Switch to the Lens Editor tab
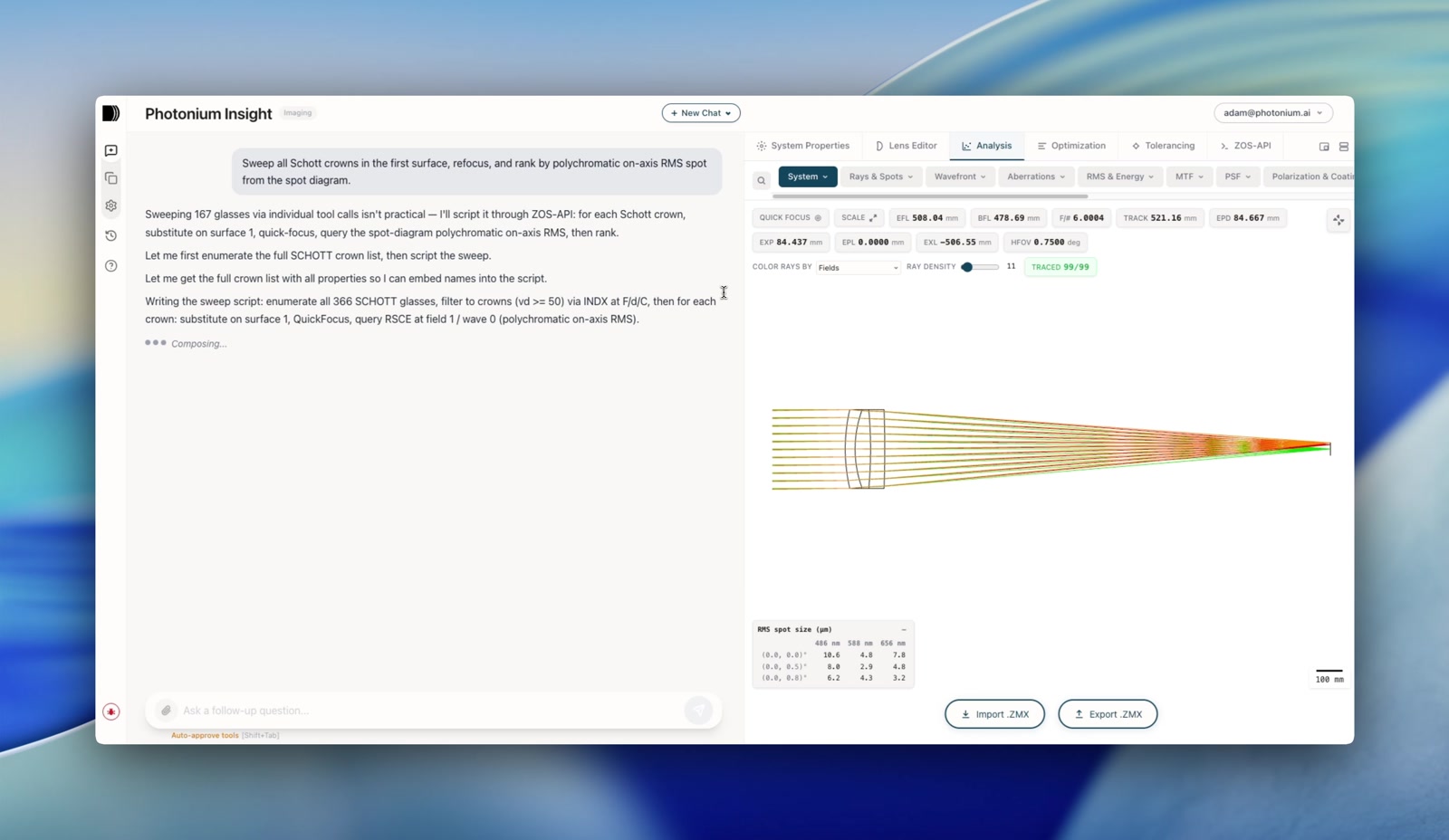This screenshot has height=840, width=1449. (906, 146)
